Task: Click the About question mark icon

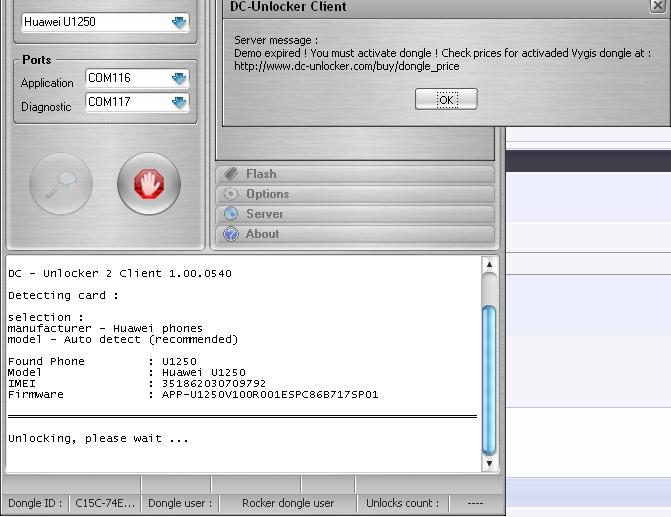Action: coord(231,234)
